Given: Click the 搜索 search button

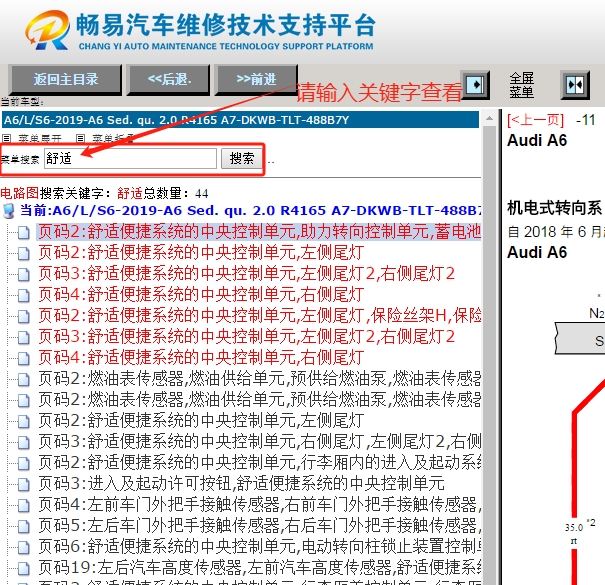Looking at the screenshot, I should tap(241, 158).
